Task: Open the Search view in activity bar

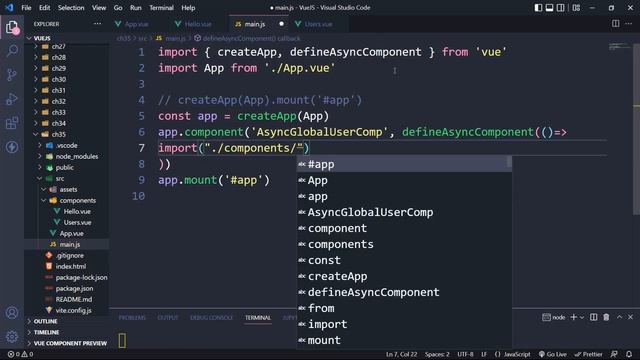Action: click(12, 51)
